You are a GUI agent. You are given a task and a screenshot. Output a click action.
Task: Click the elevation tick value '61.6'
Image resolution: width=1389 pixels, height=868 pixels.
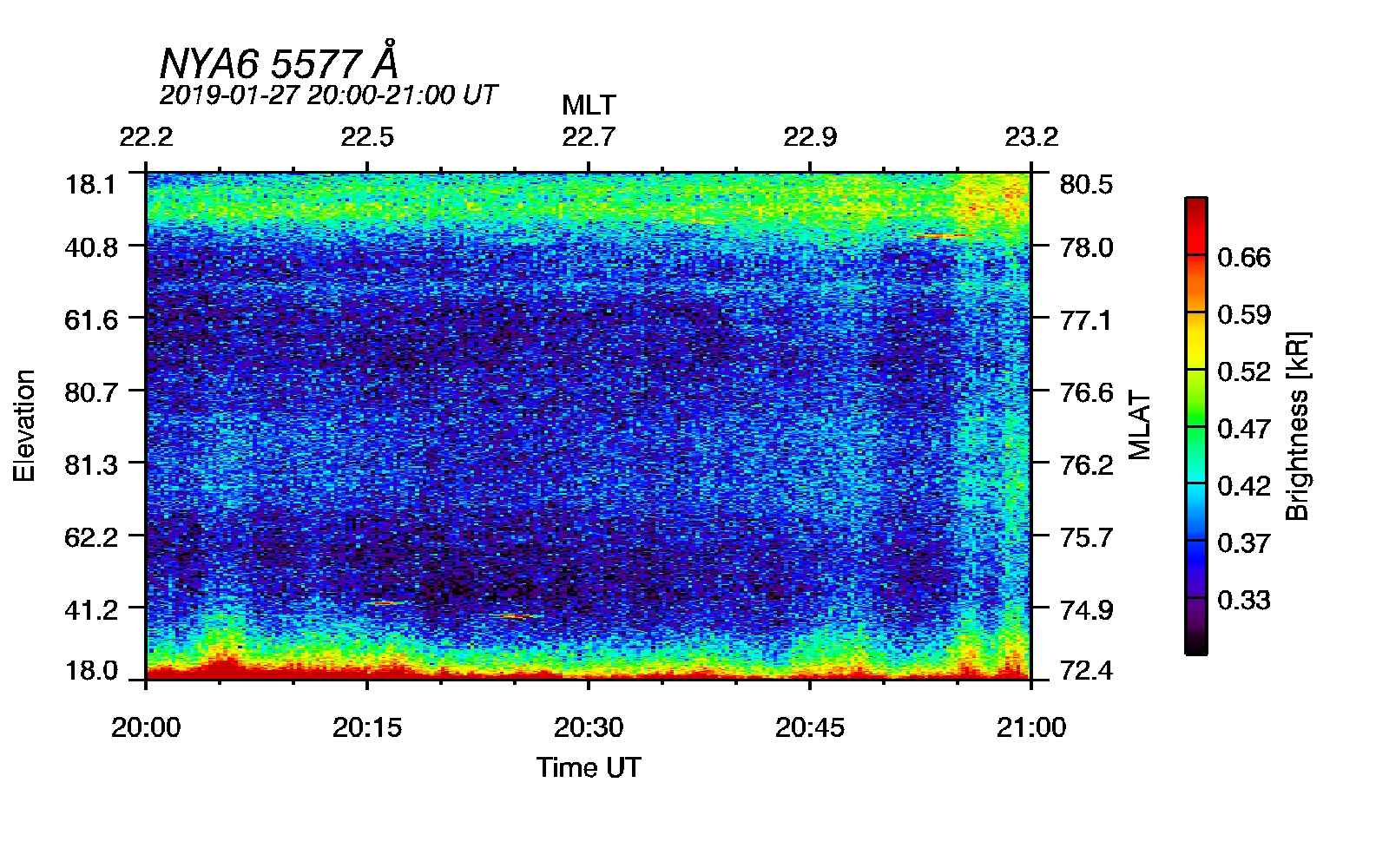91,319
